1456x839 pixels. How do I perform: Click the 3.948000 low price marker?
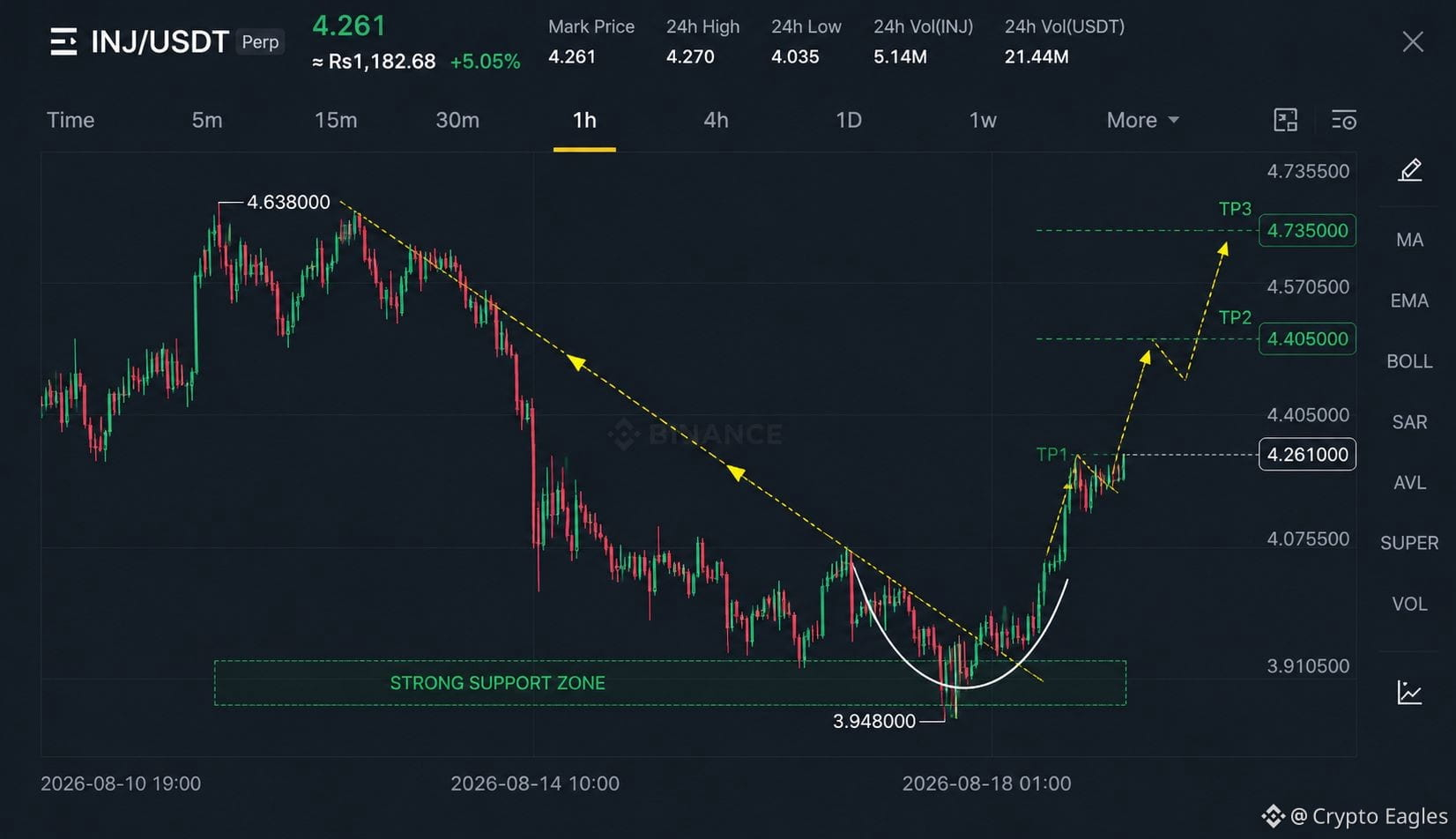(x=874, y=721)
